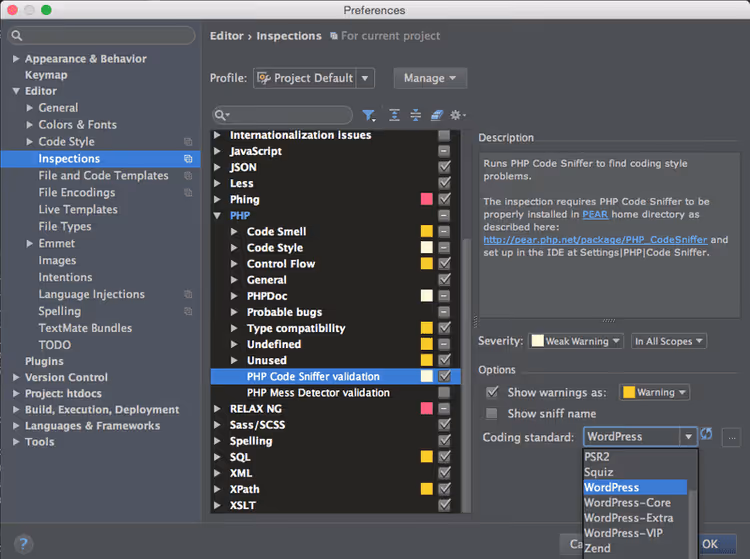Click the help question mark button
Image resolution: width=750 pixels, height=559 pixels.
coord(23,544)
